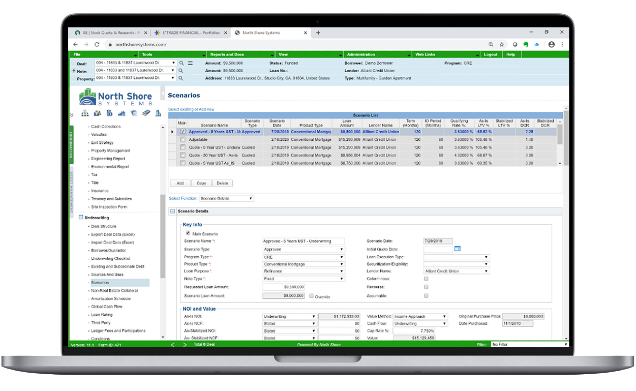Click the bar chart icon in sidebar toolbar
The width and height of the screenshot is (636, 391).
(x=121, y=113)
